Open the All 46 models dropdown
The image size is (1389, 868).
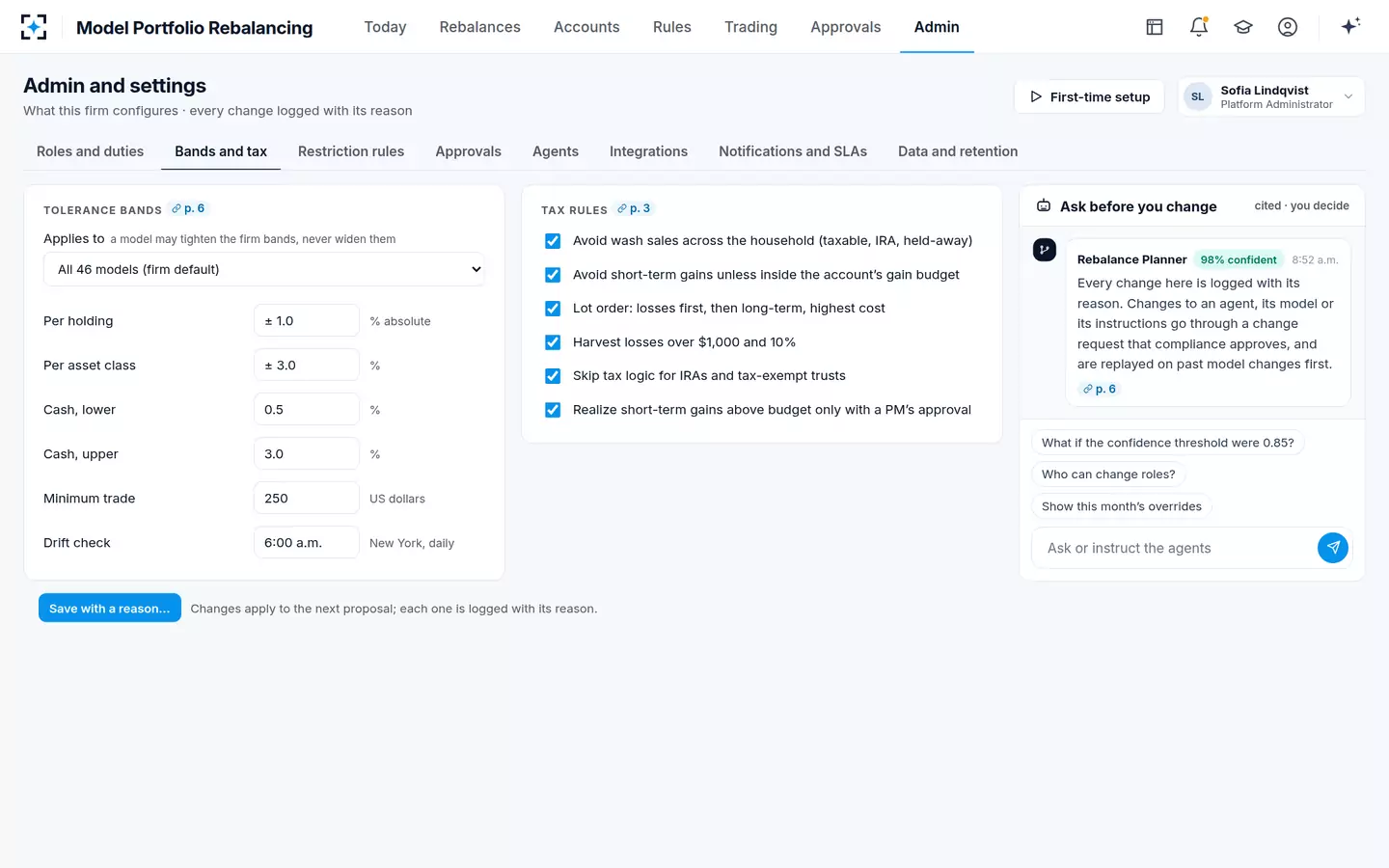coord(264,269)
